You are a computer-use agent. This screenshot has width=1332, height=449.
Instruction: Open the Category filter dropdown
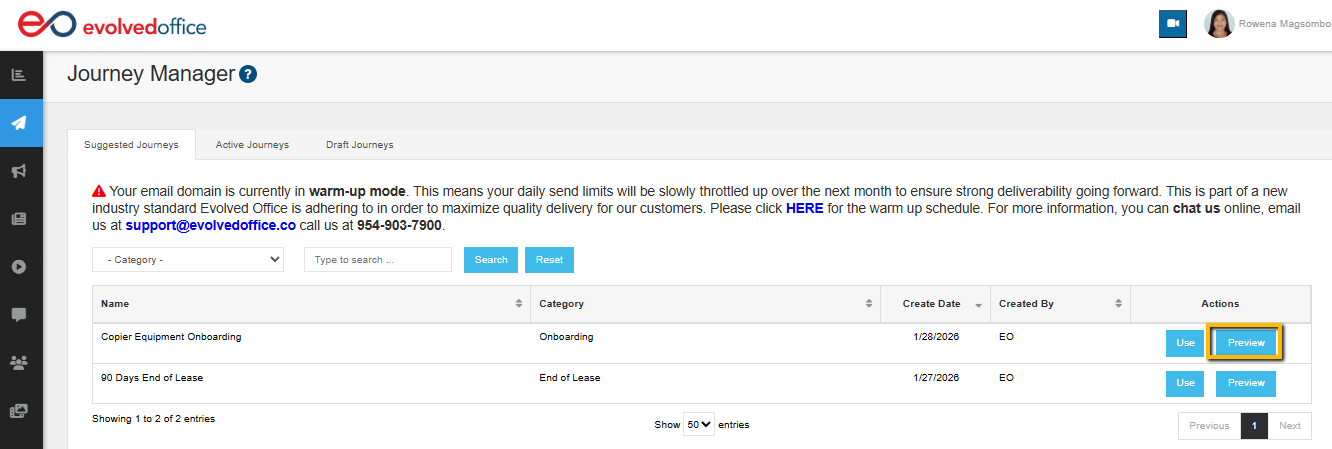tap(188, 260)
